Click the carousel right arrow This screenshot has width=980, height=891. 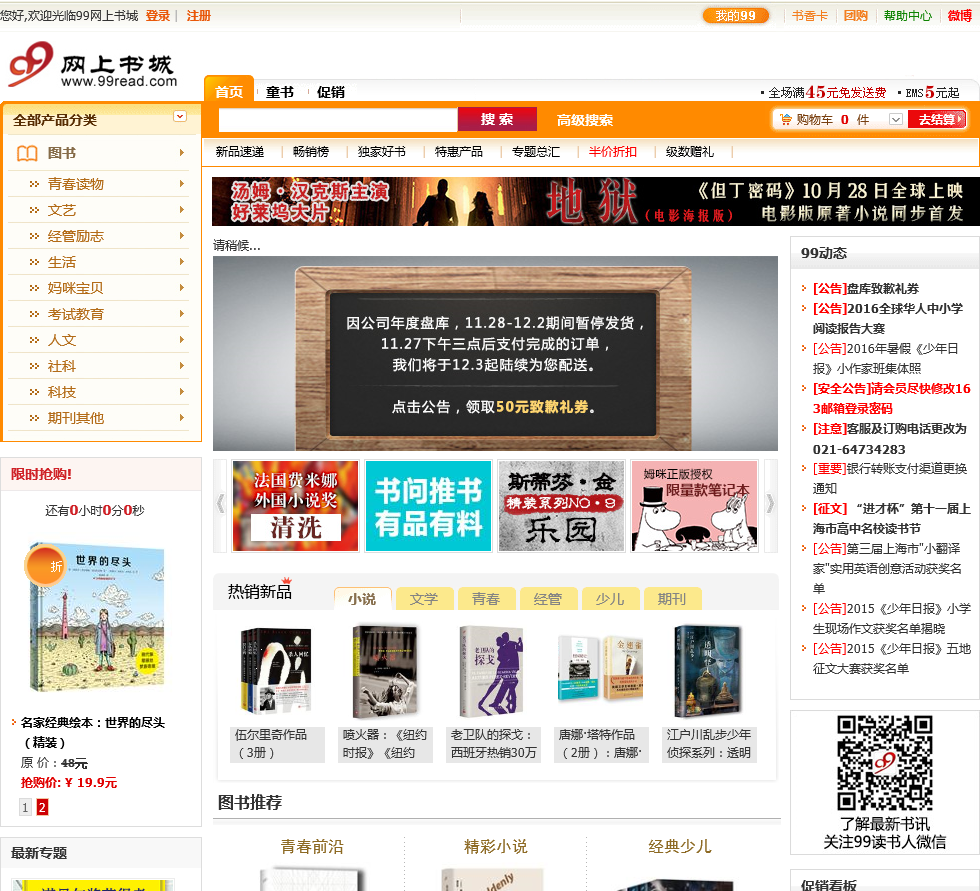pyautogui.click(x=770, y=504)
